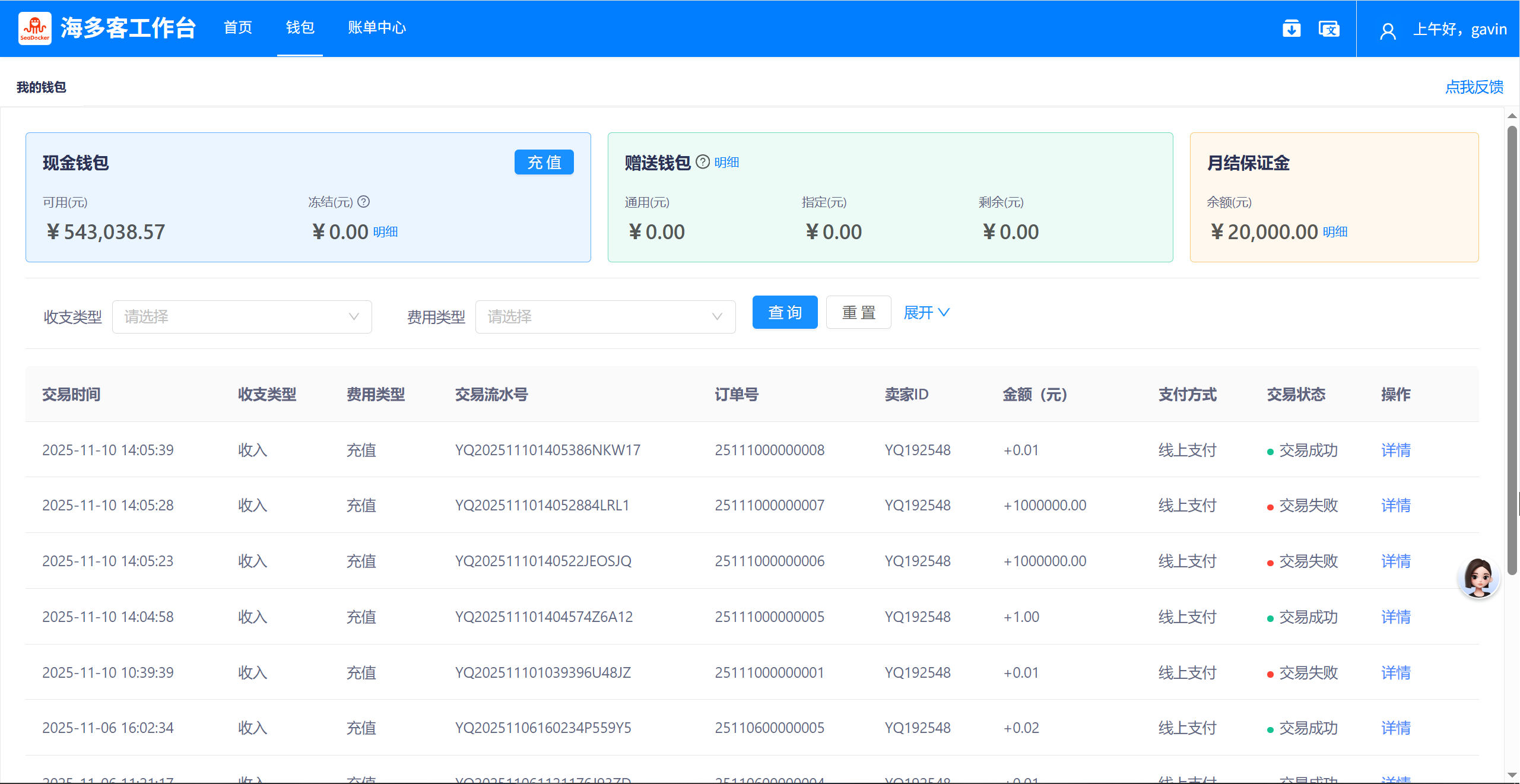
Task: Select the 钱包 tab
Action: coord(300,28)
